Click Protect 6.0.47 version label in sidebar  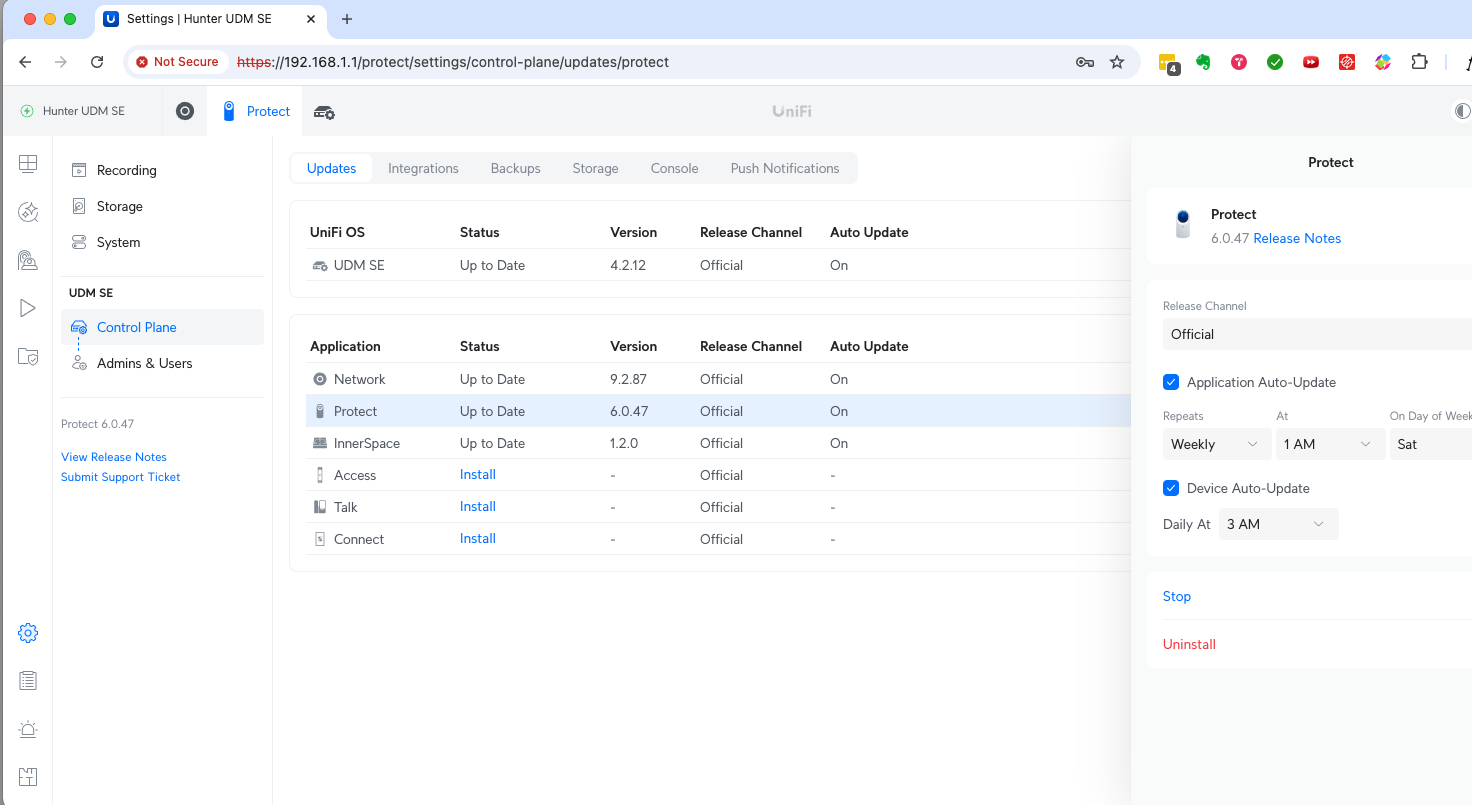tap(98, 424)
